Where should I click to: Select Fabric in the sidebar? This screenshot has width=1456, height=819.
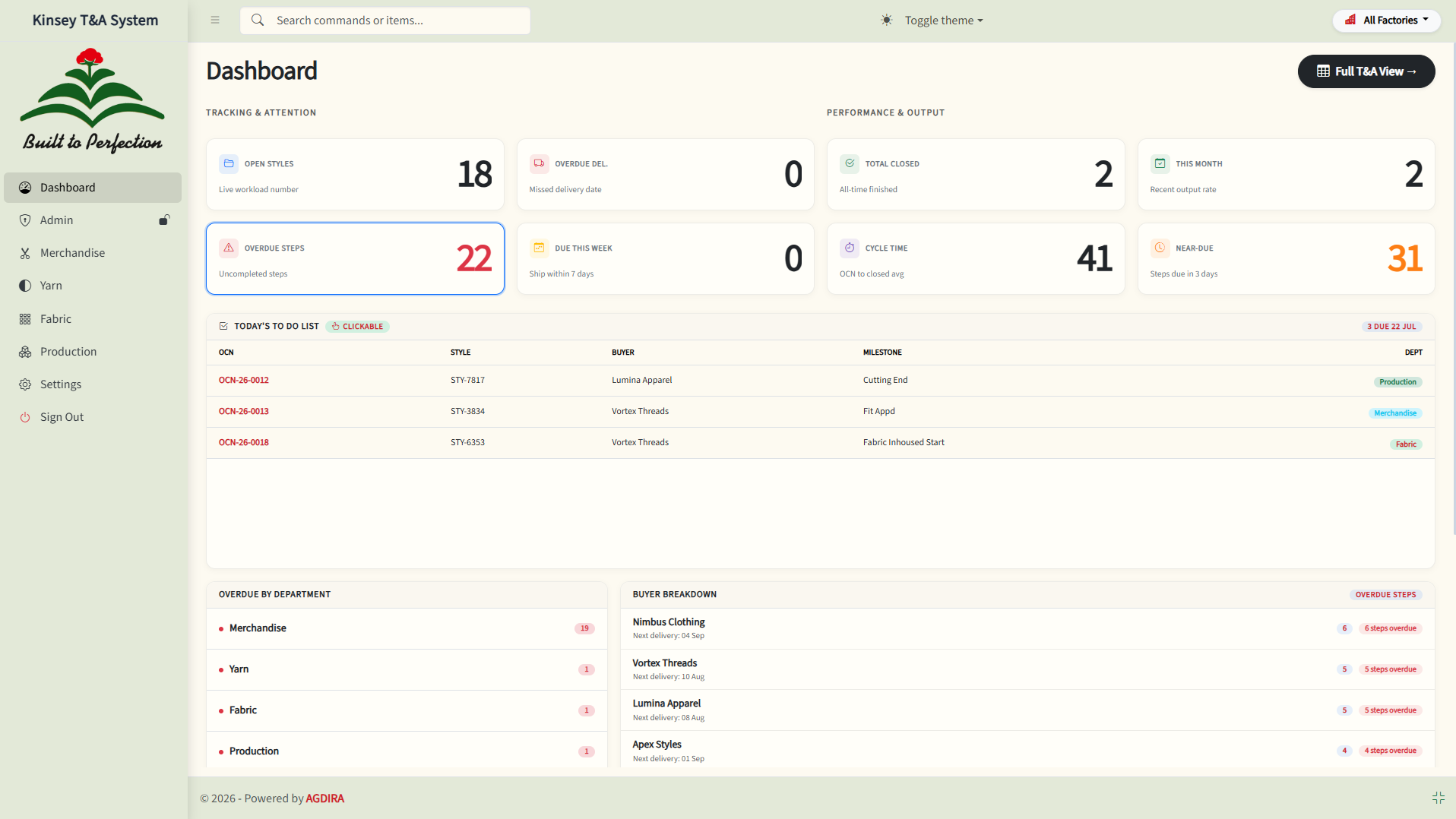pos(93,319)
